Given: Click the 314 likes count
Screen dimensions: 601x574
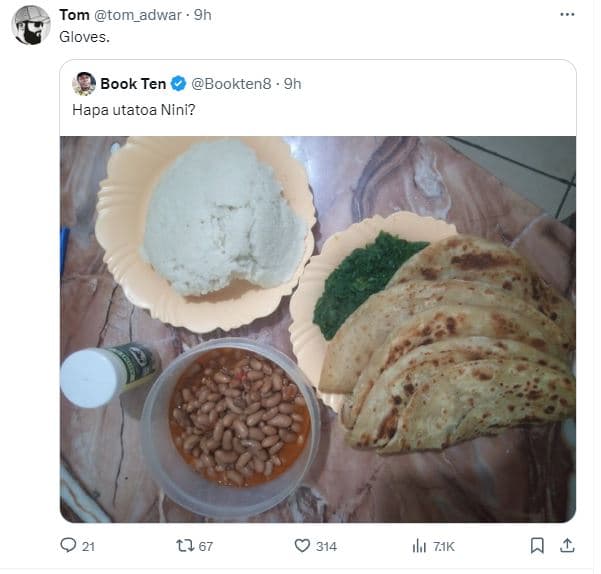Looking at the screenshot, I should 326,546.
